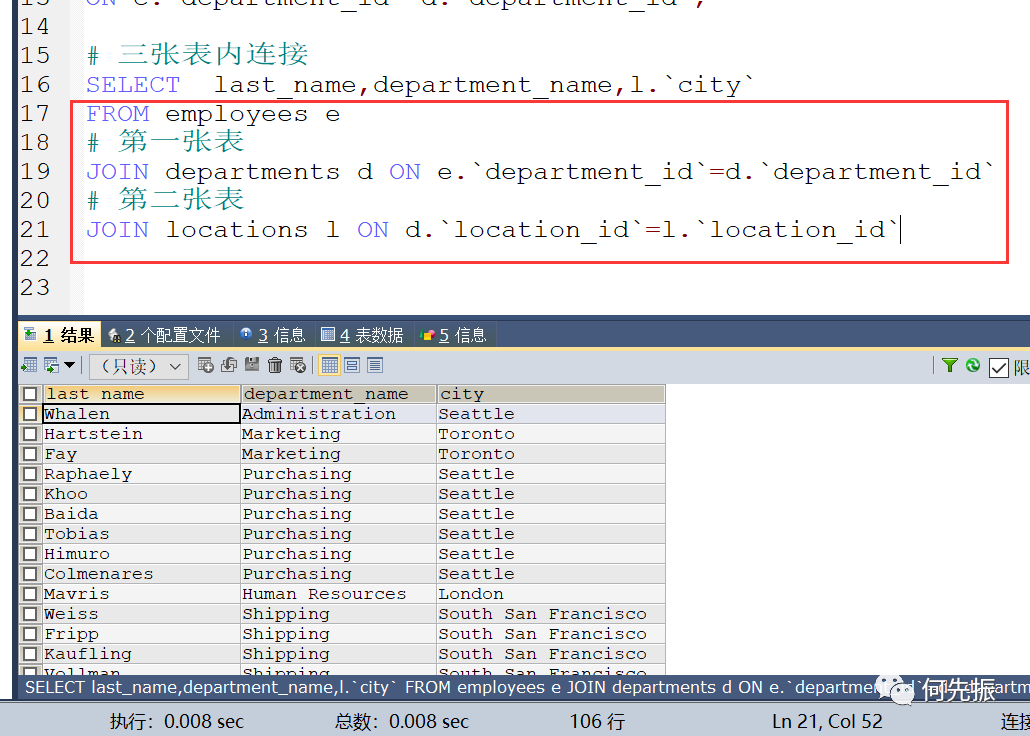Switch to form view mode

pyautogui.click(x=352, y=365)
